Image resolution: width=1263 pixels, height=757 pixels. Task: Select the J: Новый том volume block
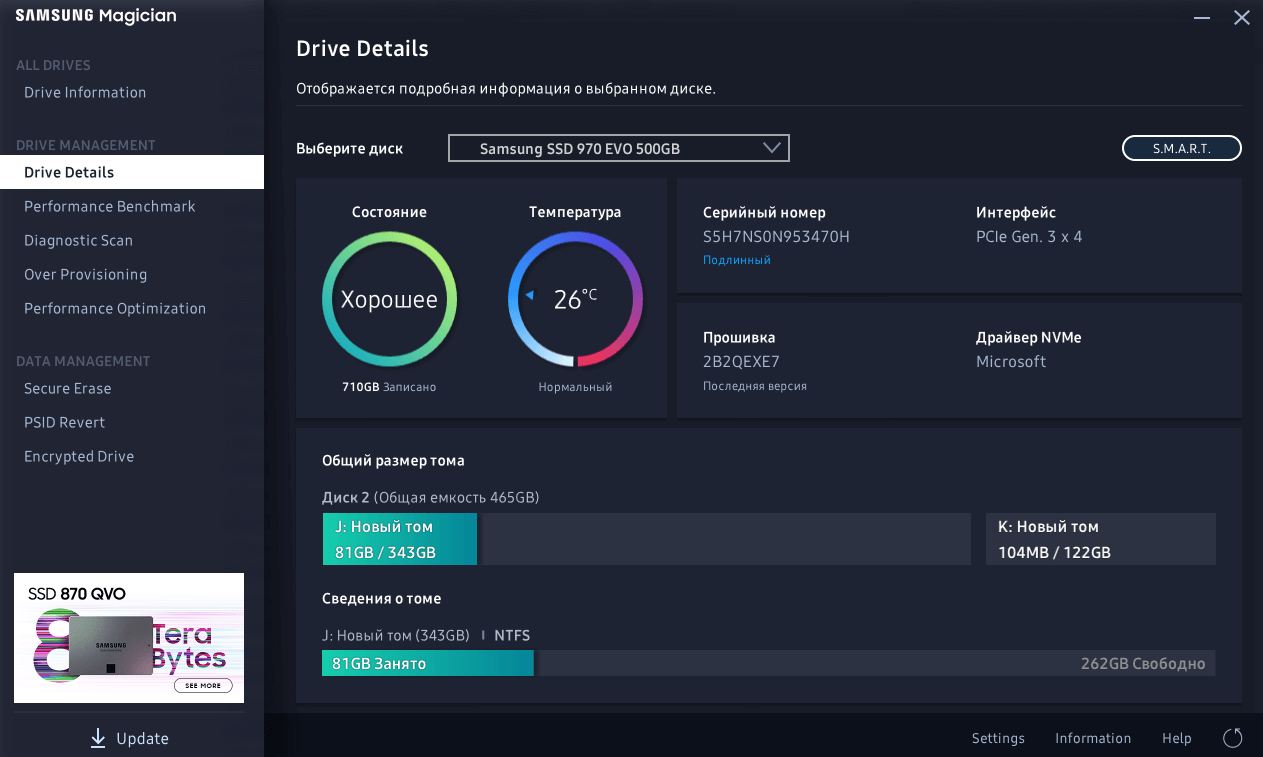click(x=399, y=539)
